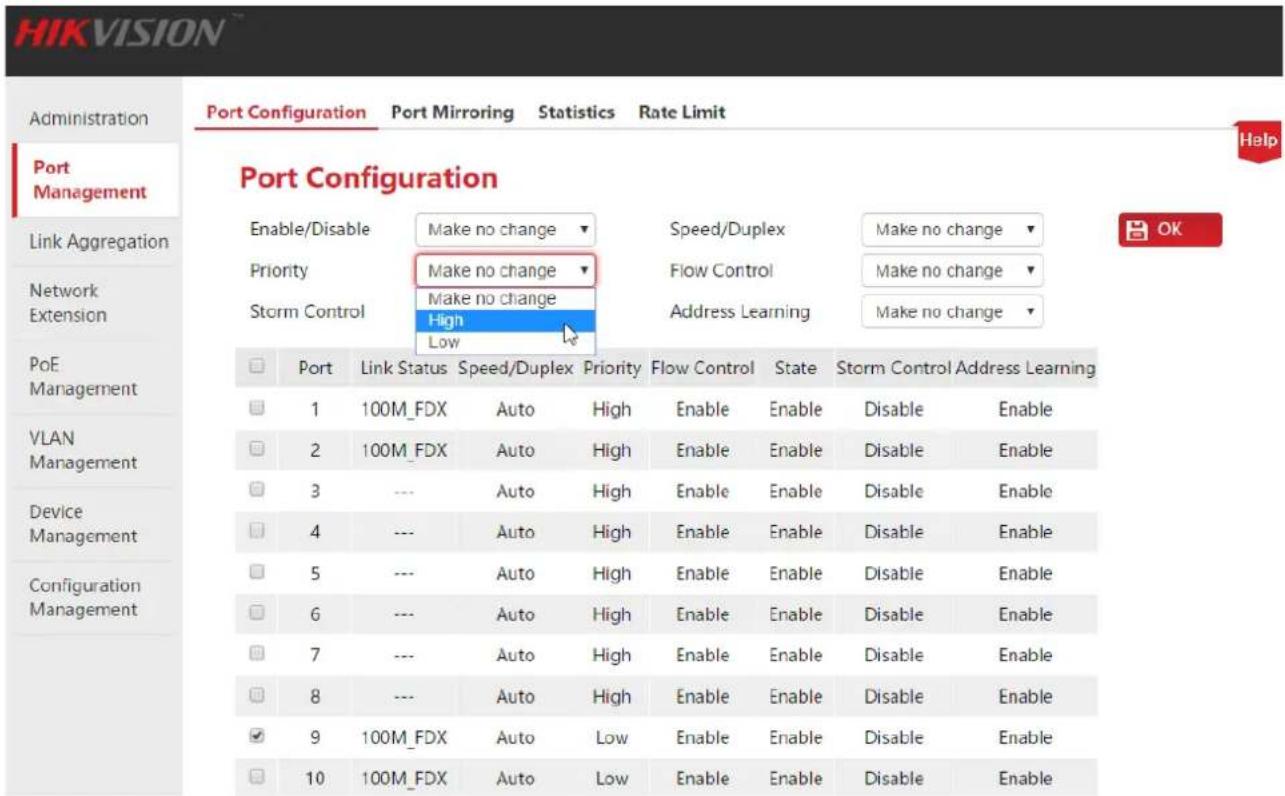The height and width of the screenshot is (796, 1285).
Task: Switch to the Rate Limit tab
Action: [682, 112]
